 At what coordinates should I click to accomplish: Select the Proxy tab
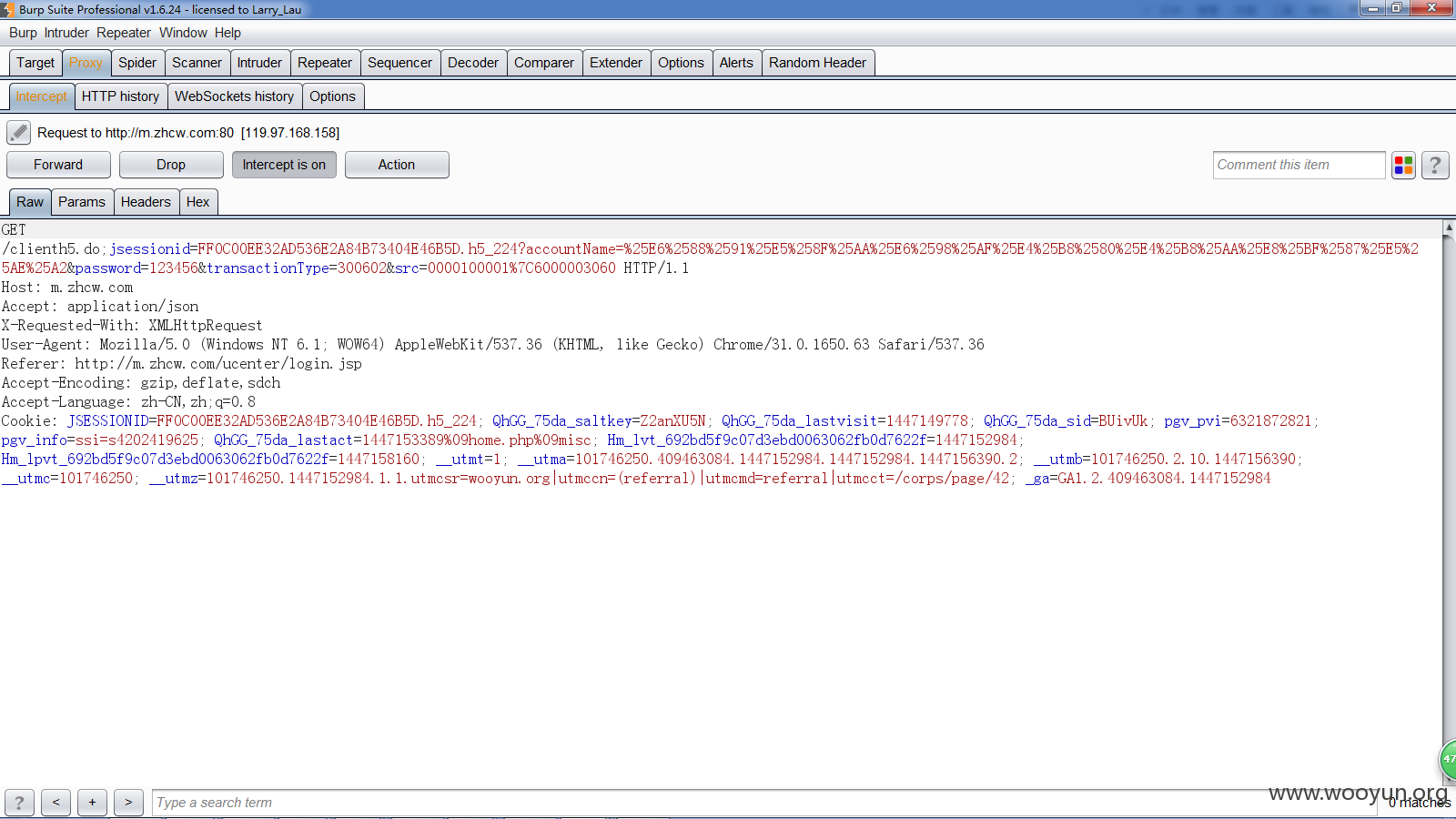[x=86, y=63]
